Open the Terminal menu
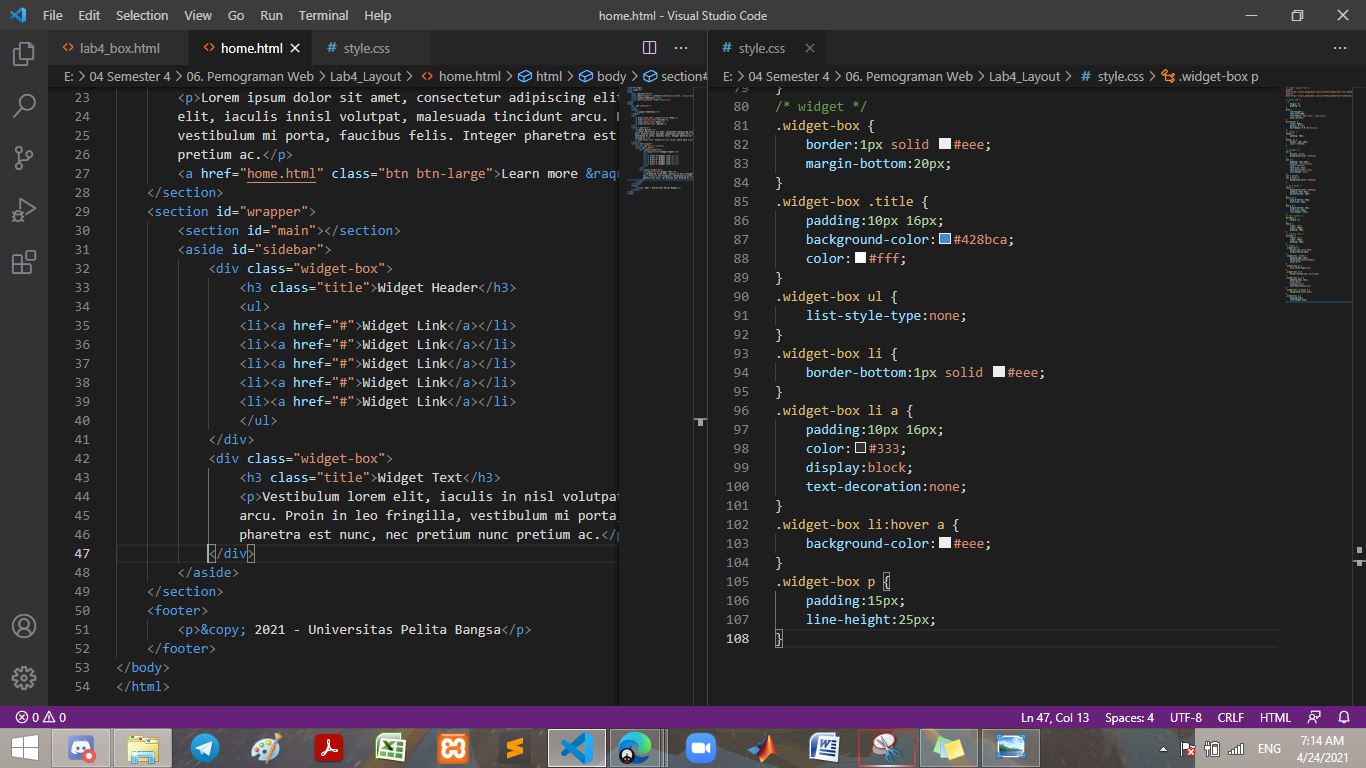The height and width of the screenshot is (768, 1366). click(324, 15)
